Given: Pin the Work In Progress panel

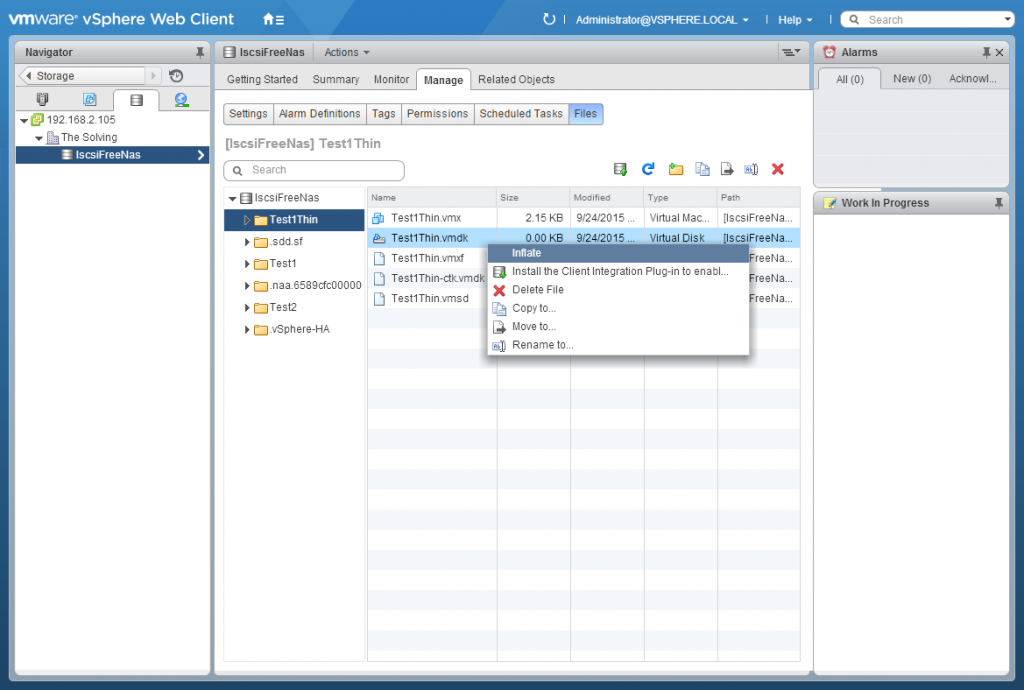Looking at the screenshot, I should tap(998, 203).
